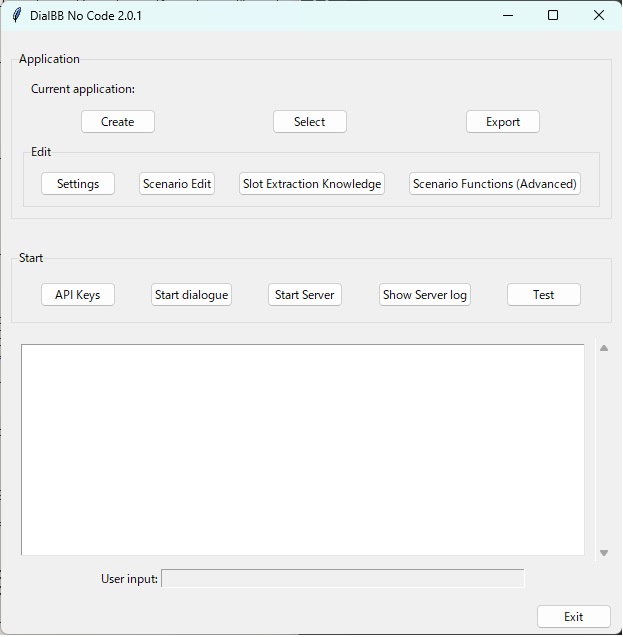Screen dimensions: 623x637
Task: Maximize the DialBB No Code window
Action: pos(553,15)
